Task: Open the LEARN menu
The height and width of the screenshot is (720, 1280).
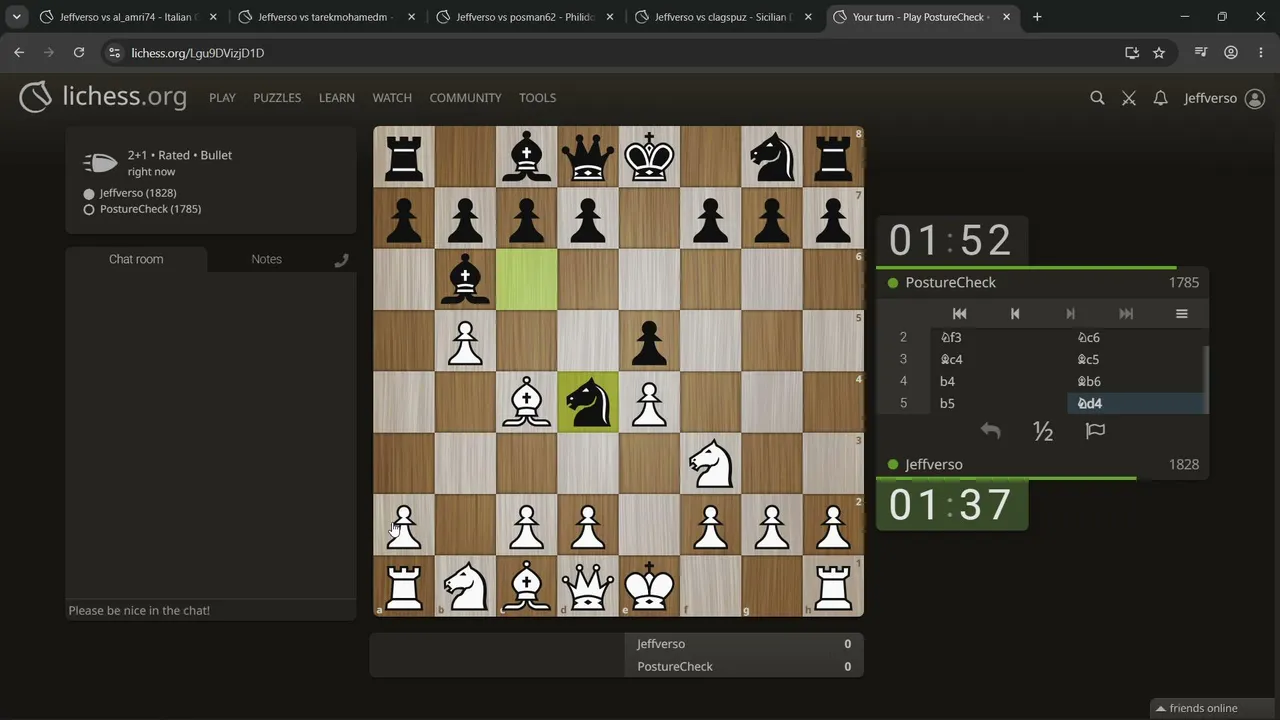Action: (x=336, y=98)
